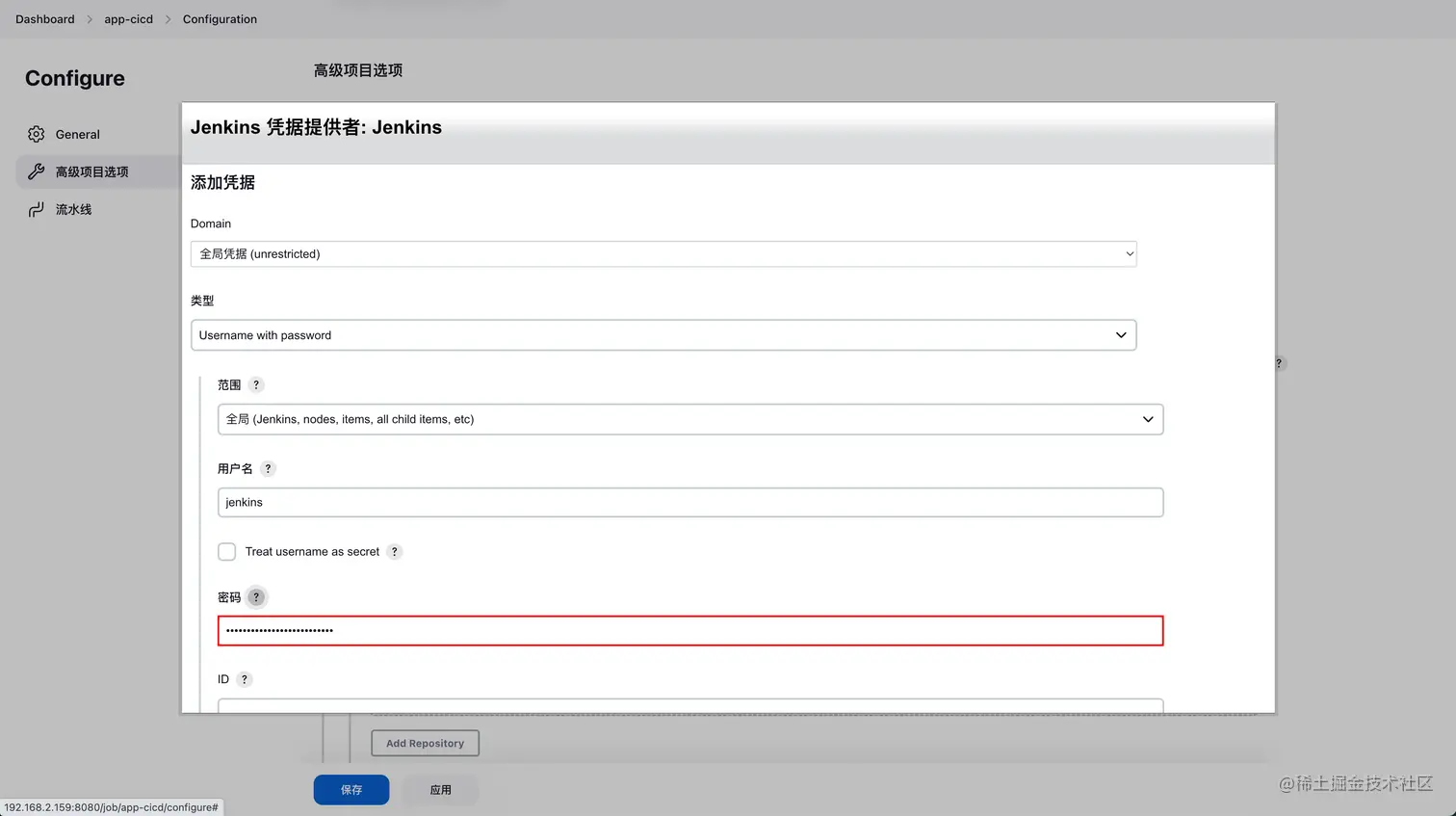The width and height of the screenshot is (1456, 816).
Task: Click breadcrumb chevron after Dashboard
Action: pyautogui.click(x=90, y=19)
